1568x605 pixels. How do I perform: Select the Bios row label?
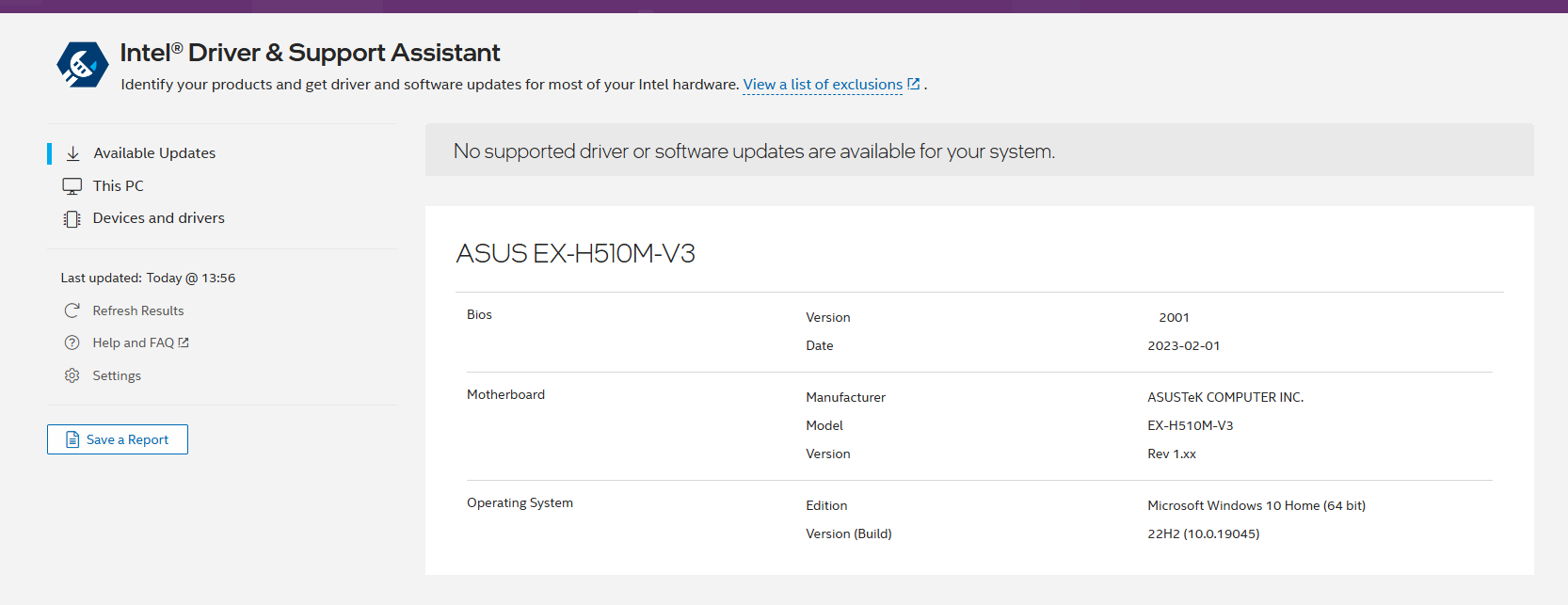pyautogui.click(x=479, y=314)
